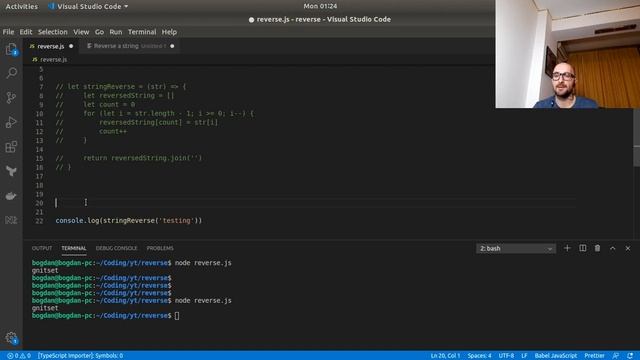The image size is (640, 360).
Task: Open the Source Control view
Action: click(11, 98)
